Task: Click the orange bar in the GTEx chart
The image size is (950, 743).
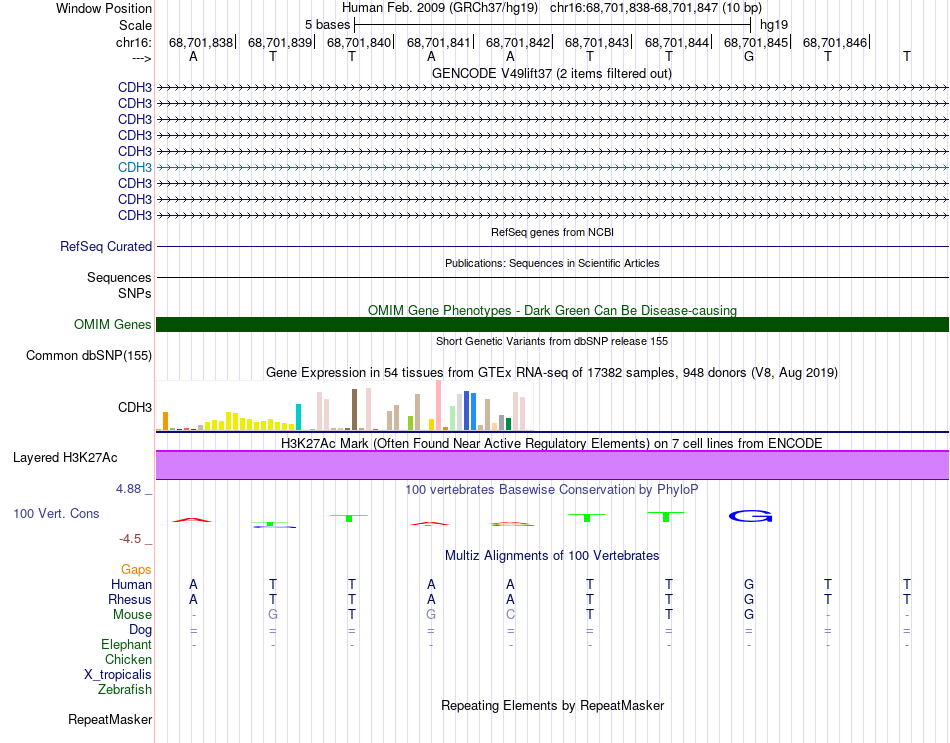Action: [165, 421]
